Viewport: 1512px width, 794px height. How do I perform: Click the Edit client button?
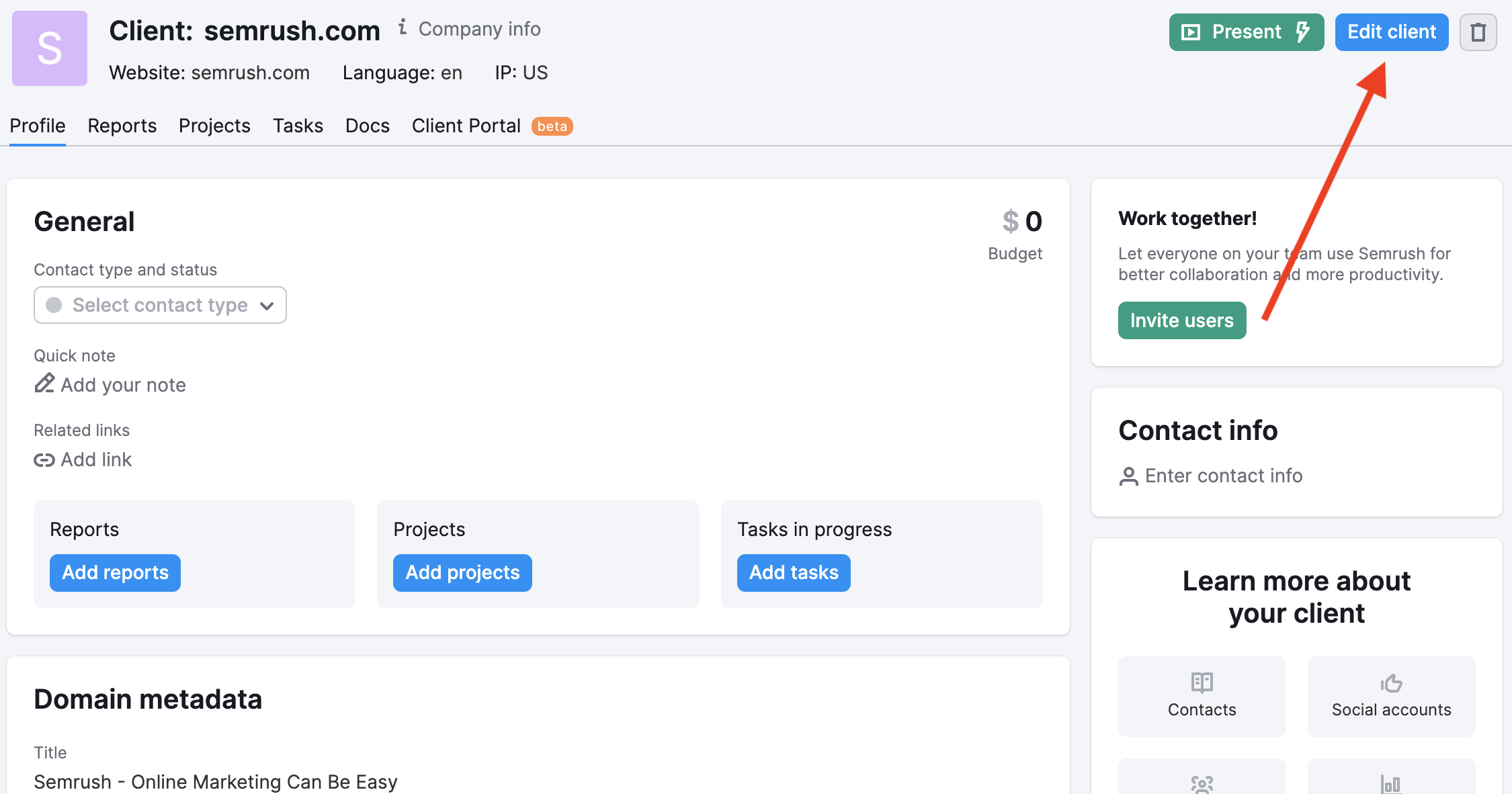1392,32
